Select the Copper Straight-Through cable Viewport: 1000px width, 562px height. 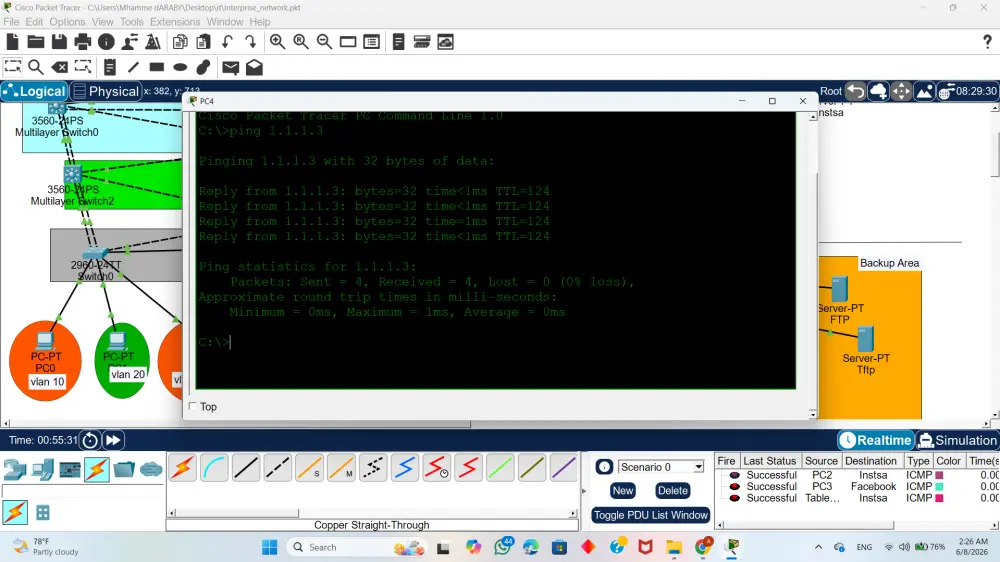[246, 468]
